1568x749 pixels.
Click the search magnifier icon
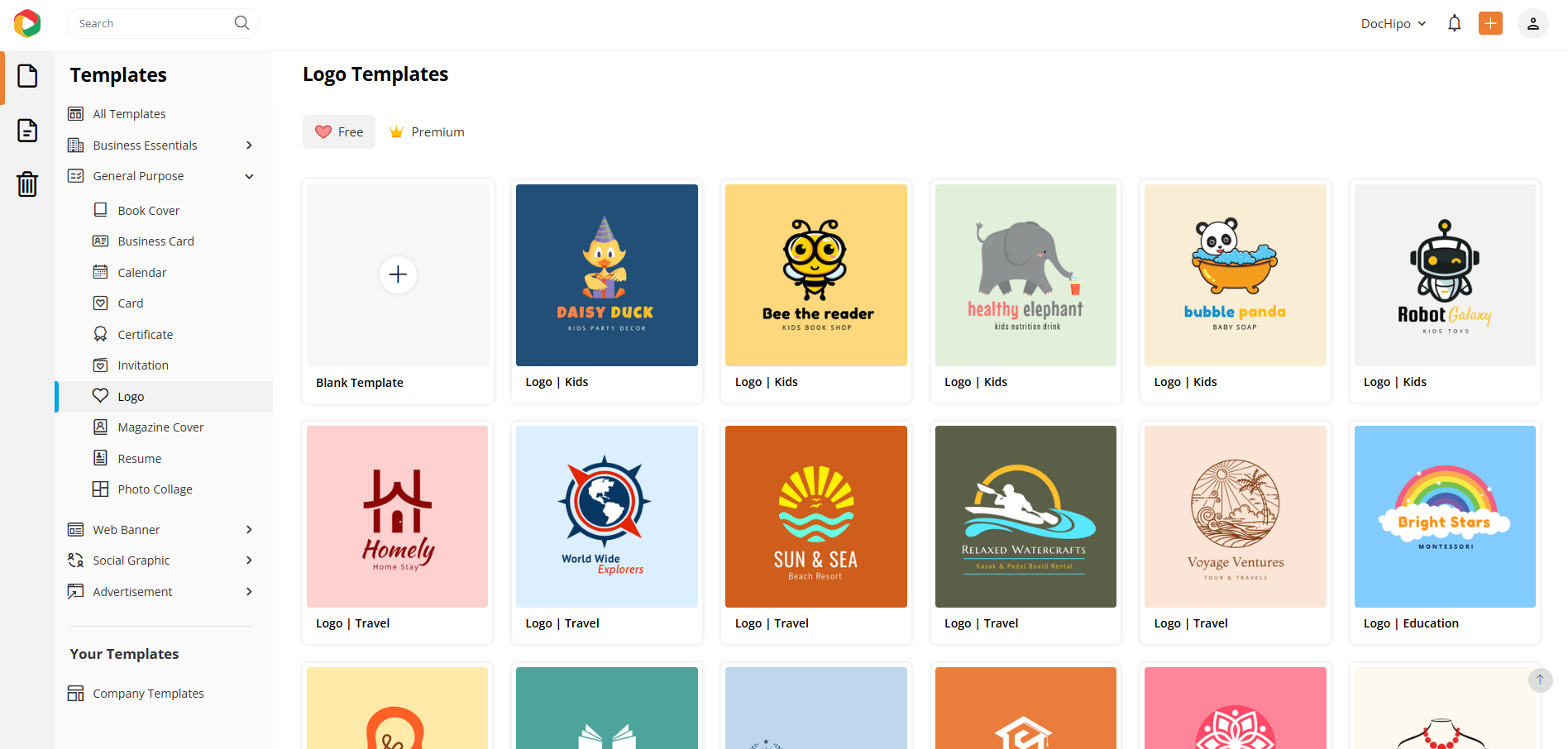(241, 22)
